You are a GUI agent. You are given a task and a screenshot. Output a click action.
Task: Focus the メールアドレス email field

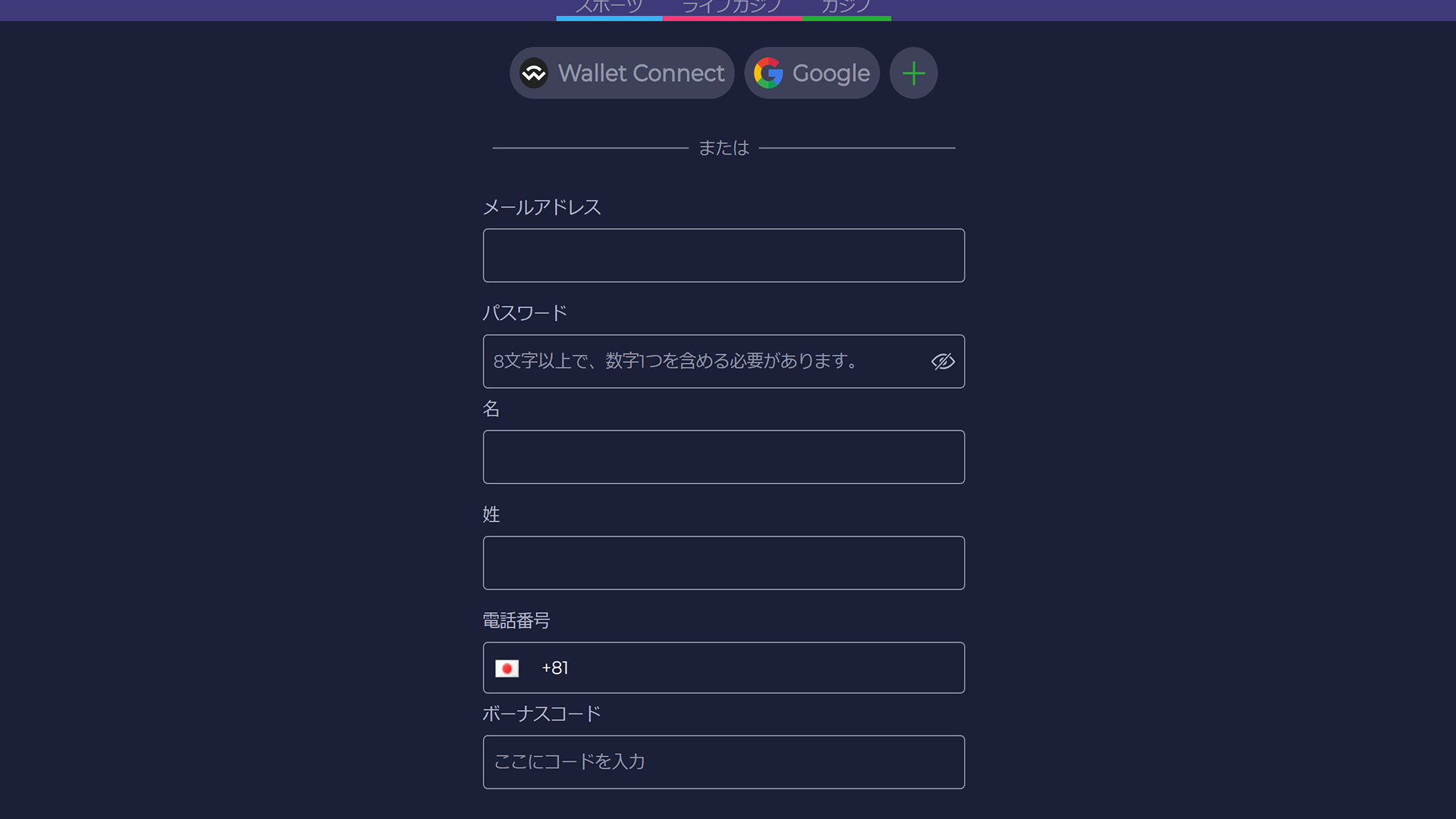724,256
